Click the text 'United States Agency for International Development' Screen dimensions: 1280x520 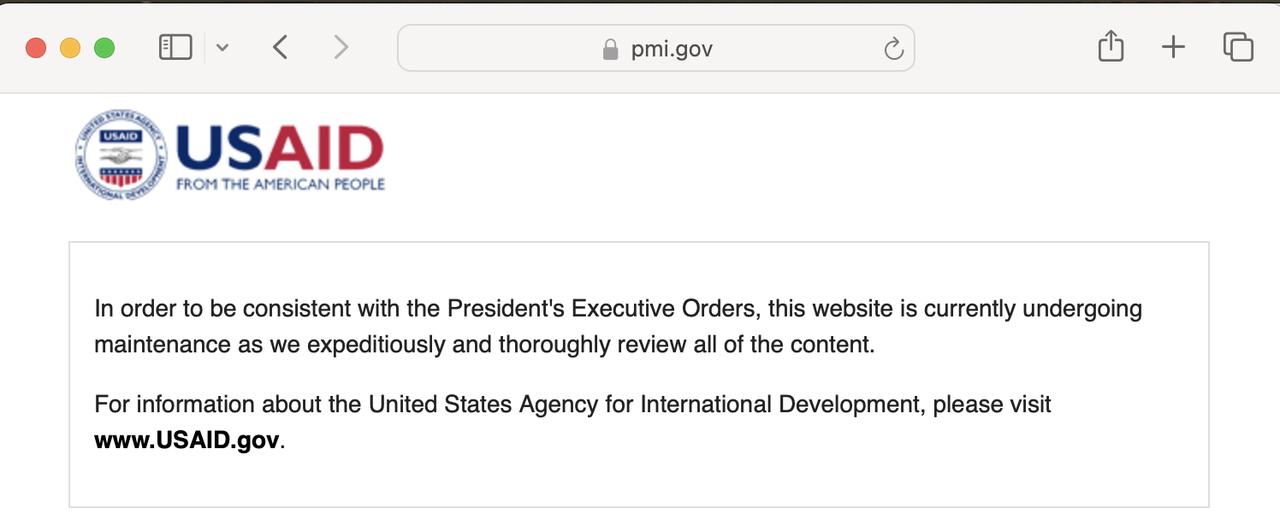[x=643, y=405]
